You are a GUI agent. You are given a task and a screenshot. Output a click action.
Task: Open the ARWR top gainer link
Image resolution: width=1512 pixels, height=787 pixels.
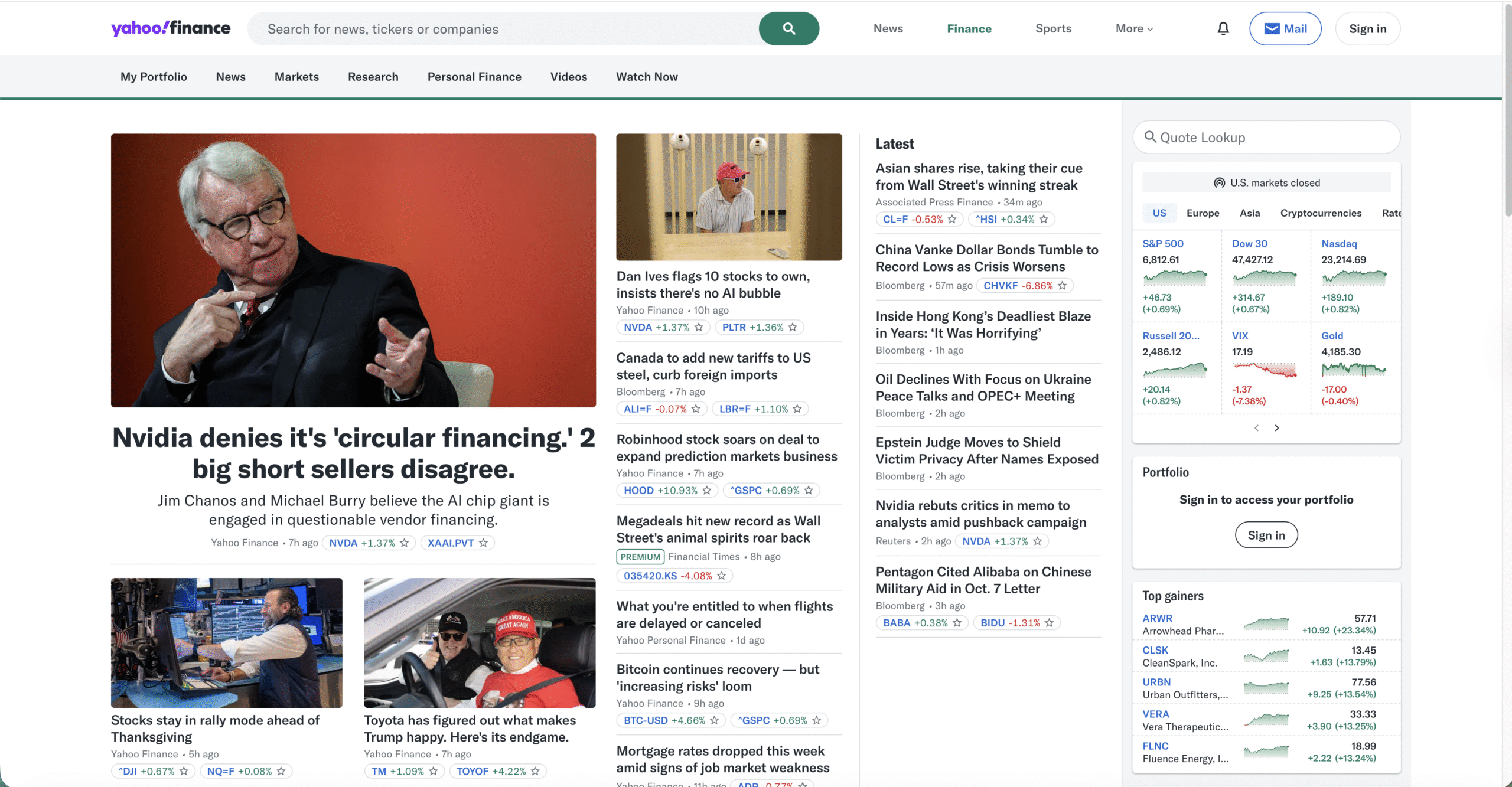tap(1157, 618)
